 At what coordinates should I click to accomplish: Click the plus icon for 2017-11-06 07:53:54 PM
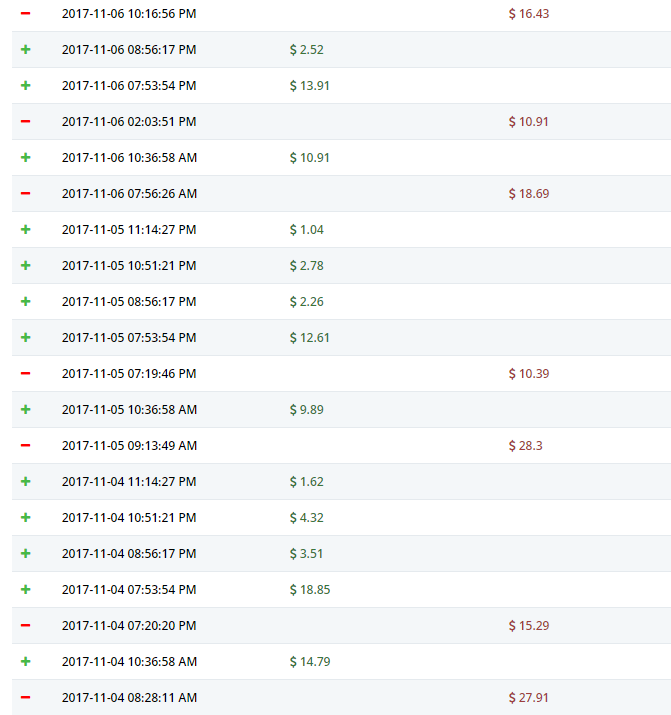point(26,86)
